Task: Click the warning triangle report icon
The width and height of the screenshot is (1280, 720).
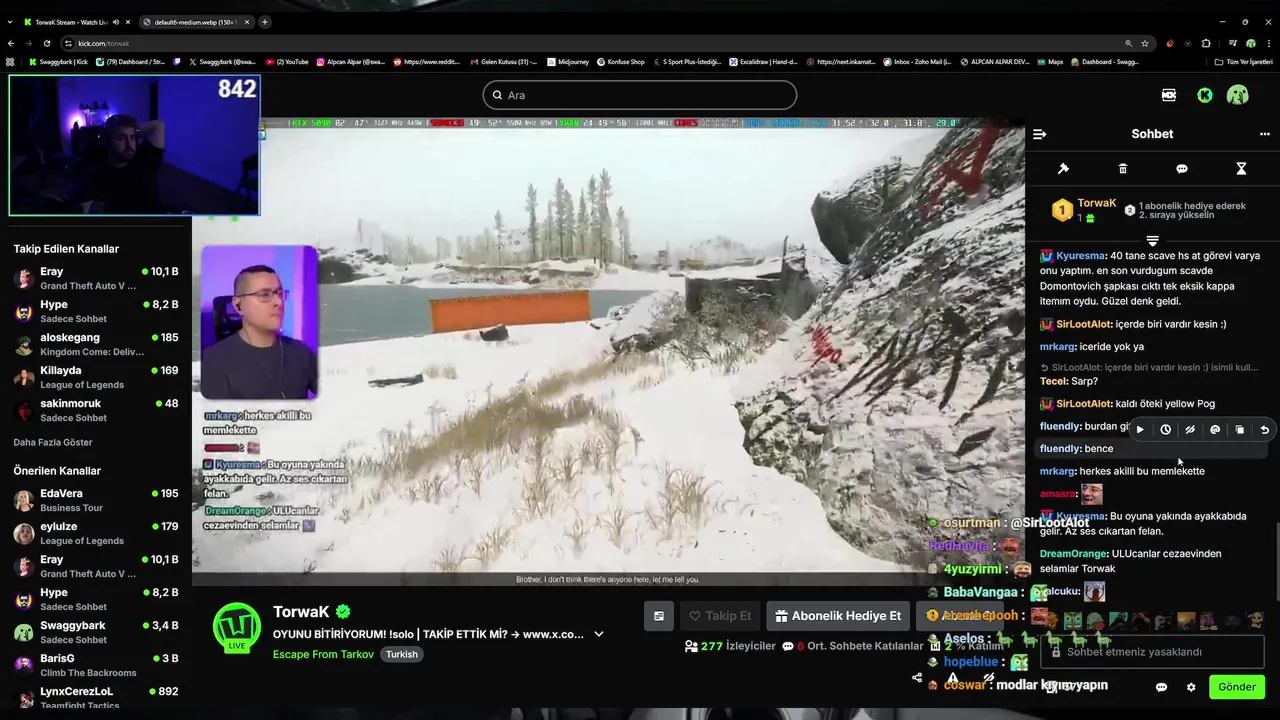Action: point(953,678)
